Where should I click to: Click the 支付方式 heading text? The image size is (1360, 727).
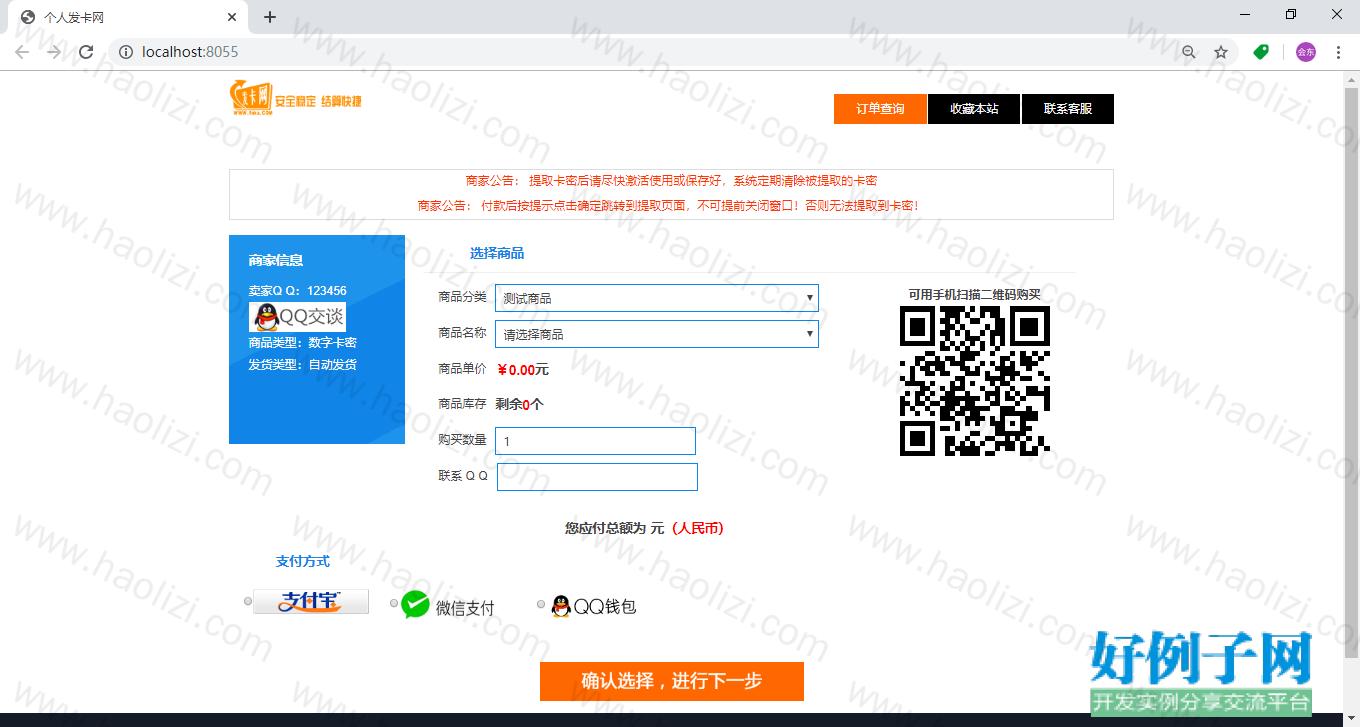click(x=303, y=561)
